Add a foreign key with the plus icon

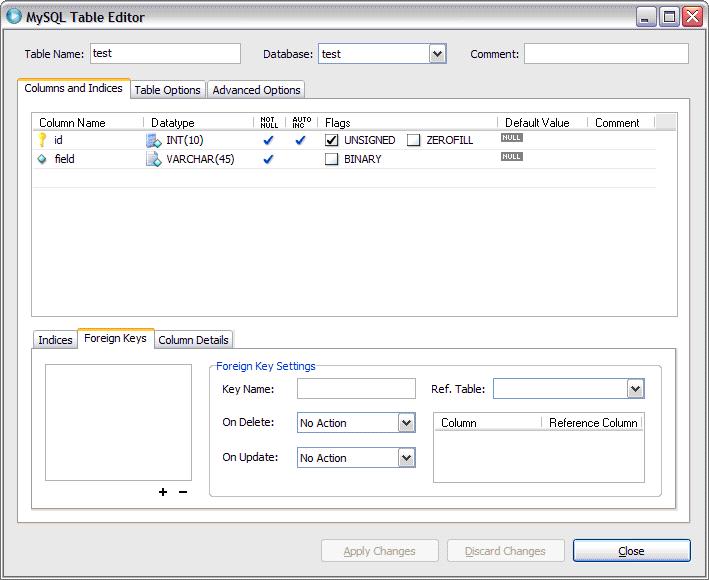point(163,492)
